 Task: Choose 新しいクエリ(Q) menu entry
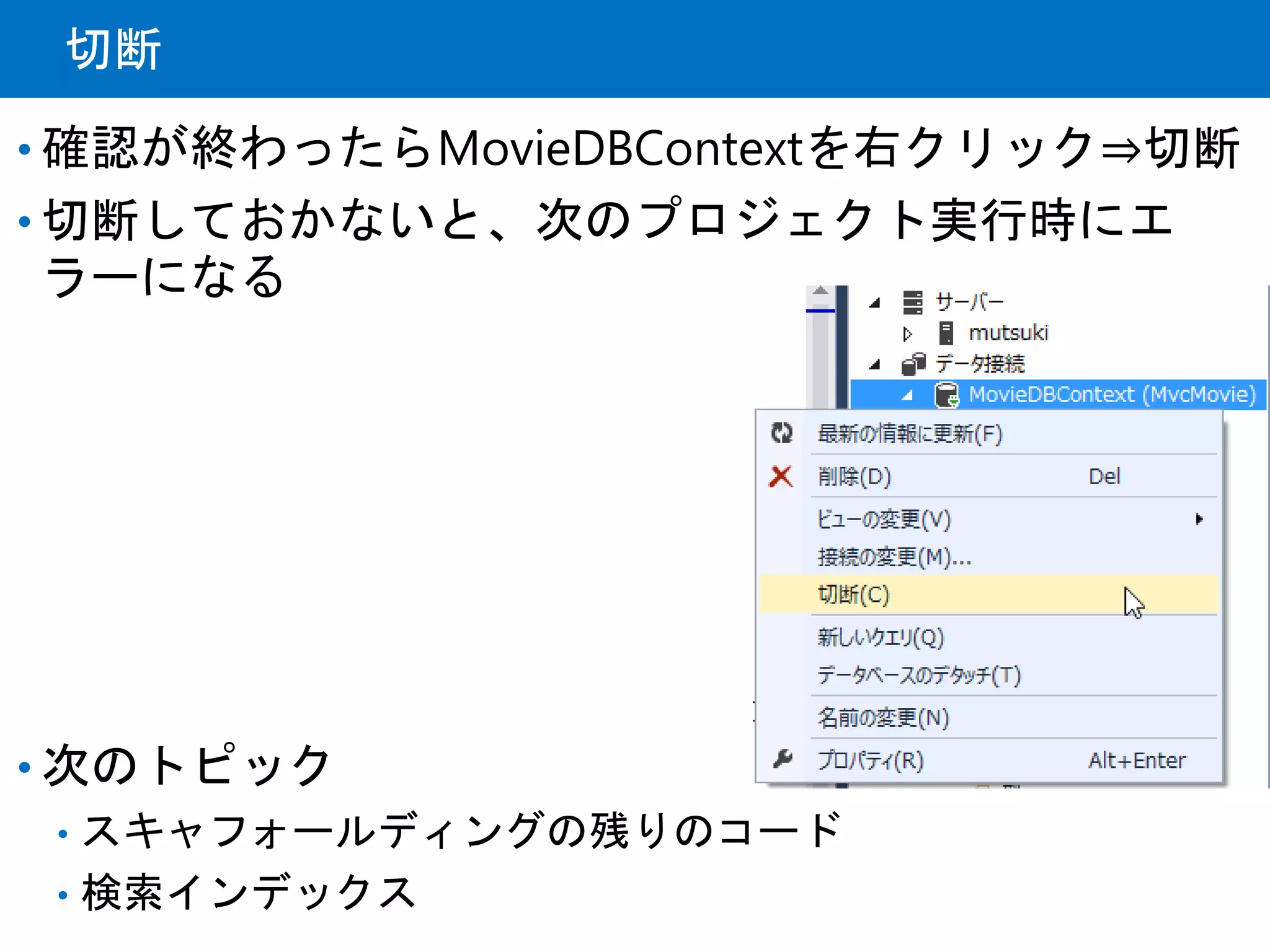pos(988,637)
